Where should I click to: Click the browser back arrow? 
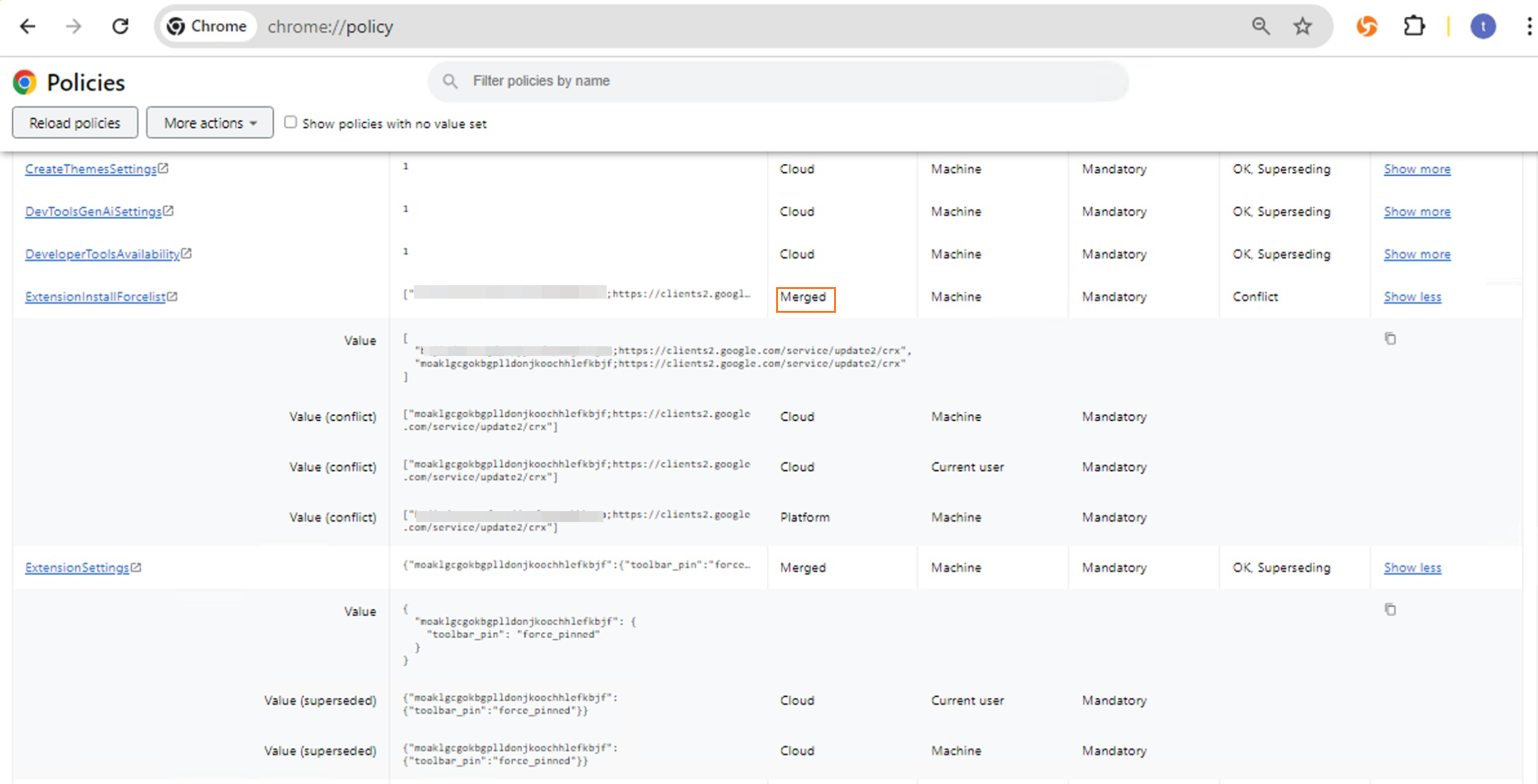tap(28, 26)
